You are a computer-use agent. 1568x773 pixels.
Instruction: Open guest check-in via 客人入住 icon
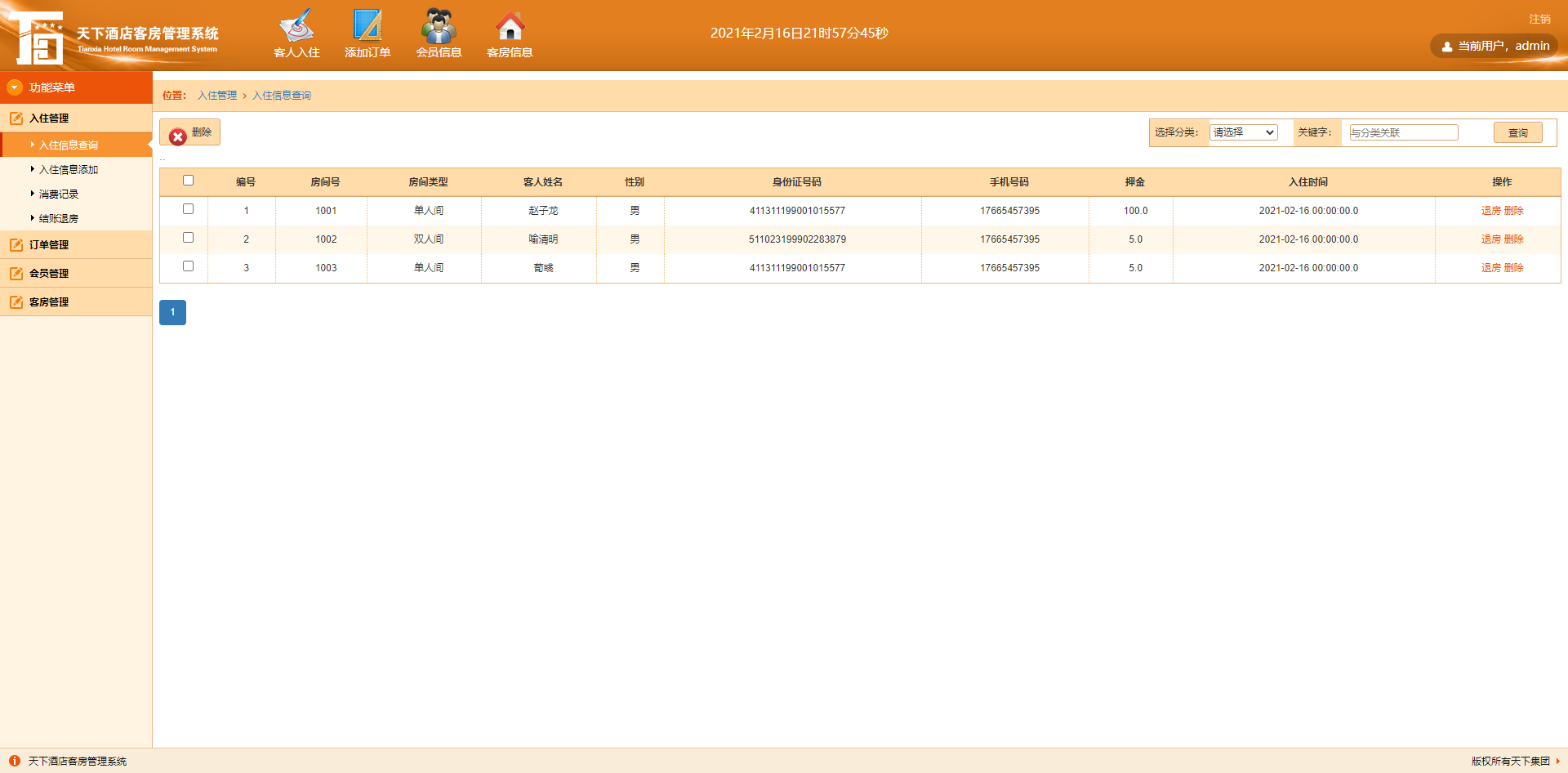click(296, 33)
